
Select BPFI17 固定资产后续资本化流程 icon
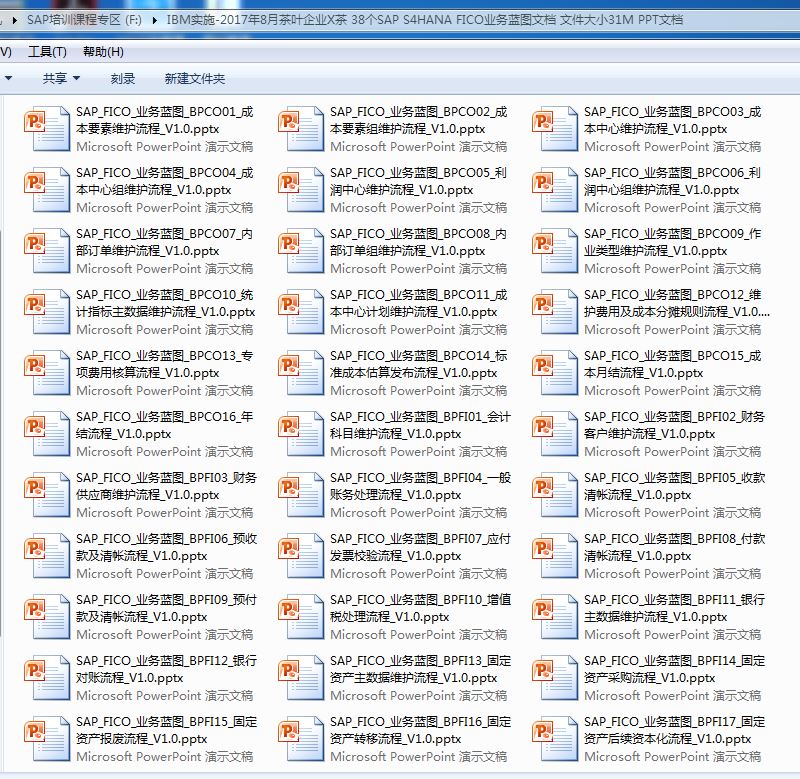point(555,739)
